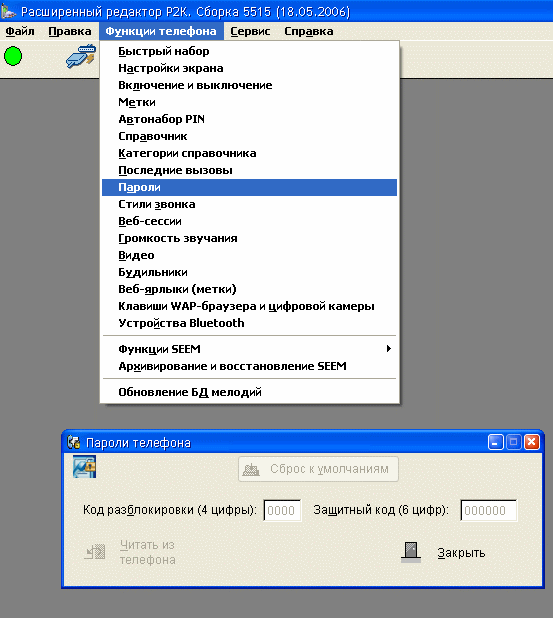Click the Закрыть door icon

411,552
